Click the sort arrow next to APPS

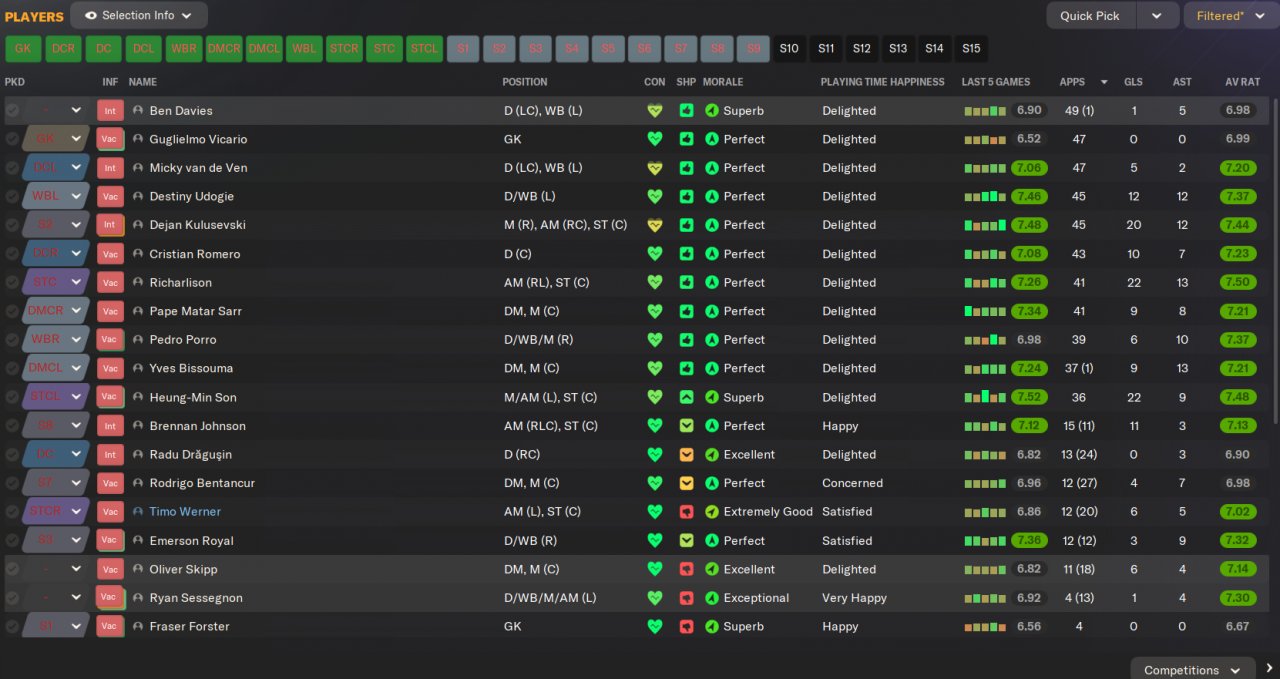1104,82
